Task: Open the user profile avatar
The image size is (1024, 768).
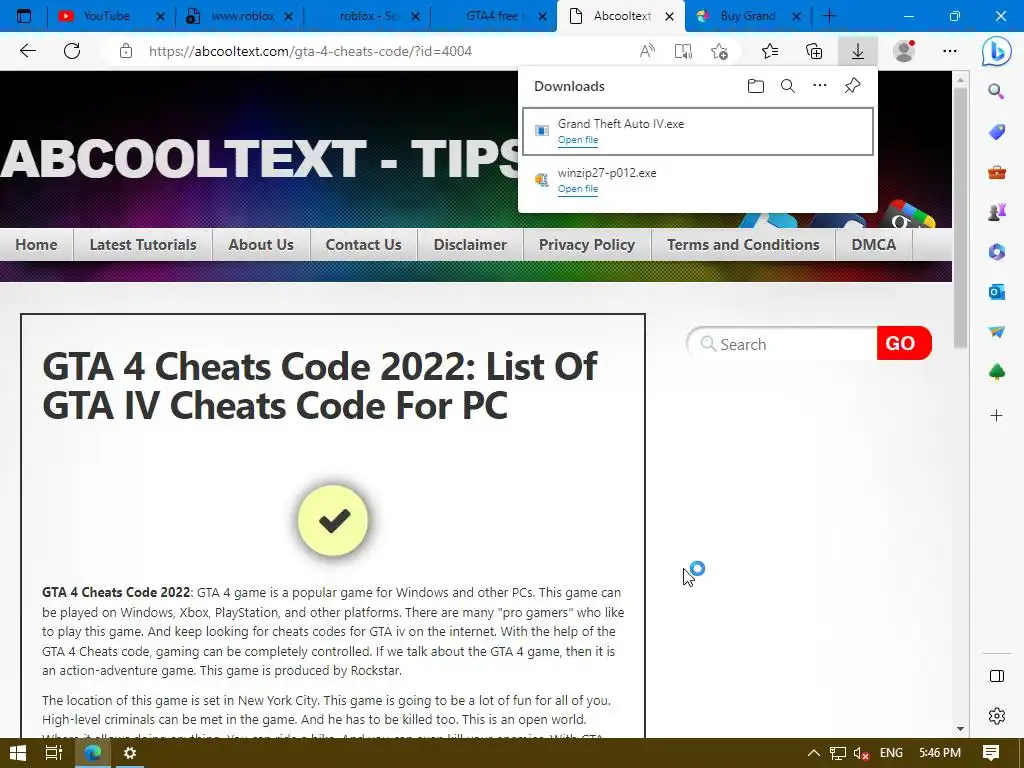Action: (904, 51)
